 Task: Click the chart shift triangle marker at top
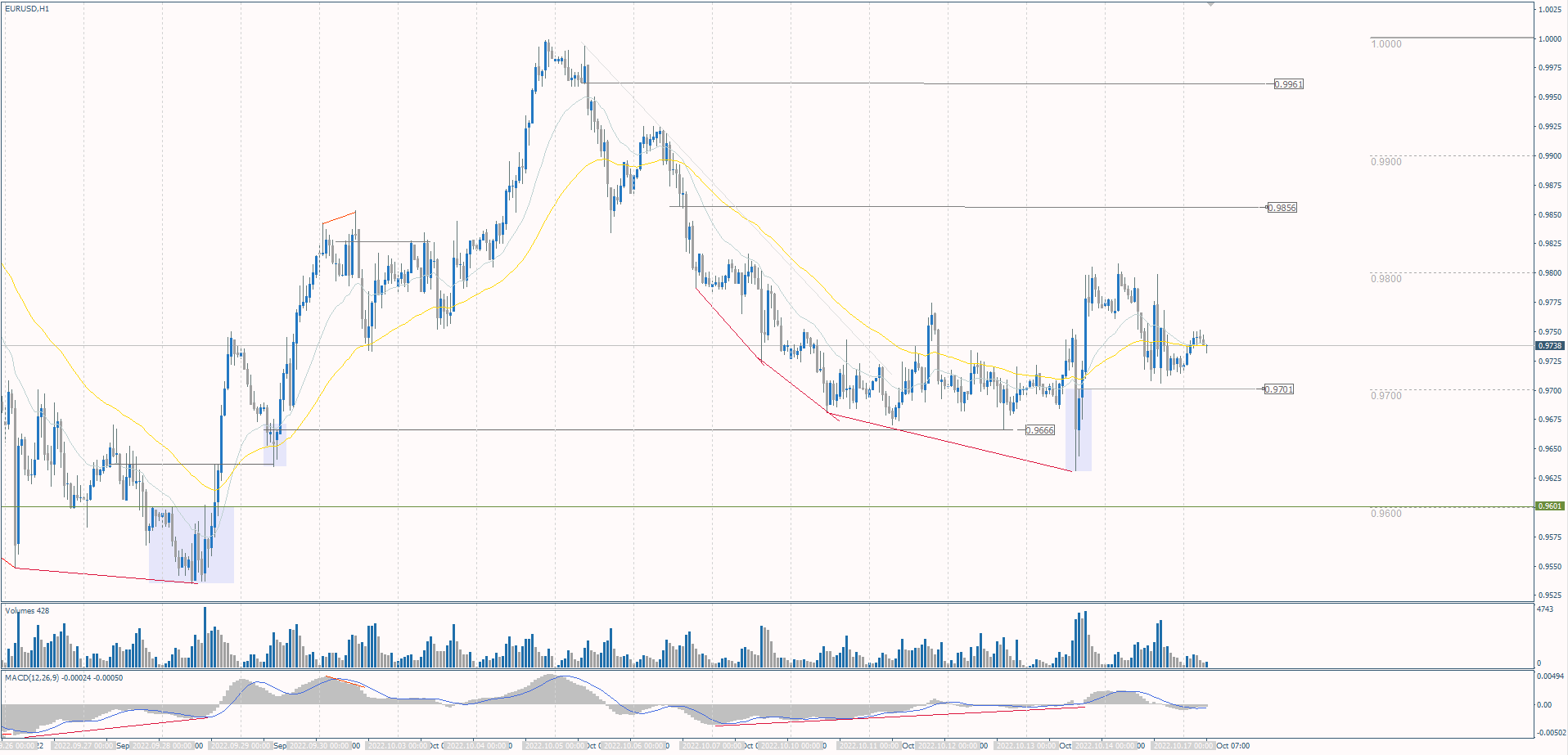[x=1210, y=4]
